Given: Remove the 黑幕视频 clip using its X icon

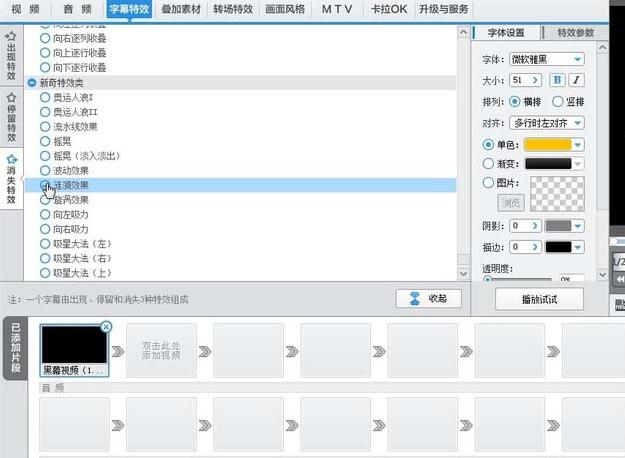Looking at the screenshot, I should tap(107, 327).
